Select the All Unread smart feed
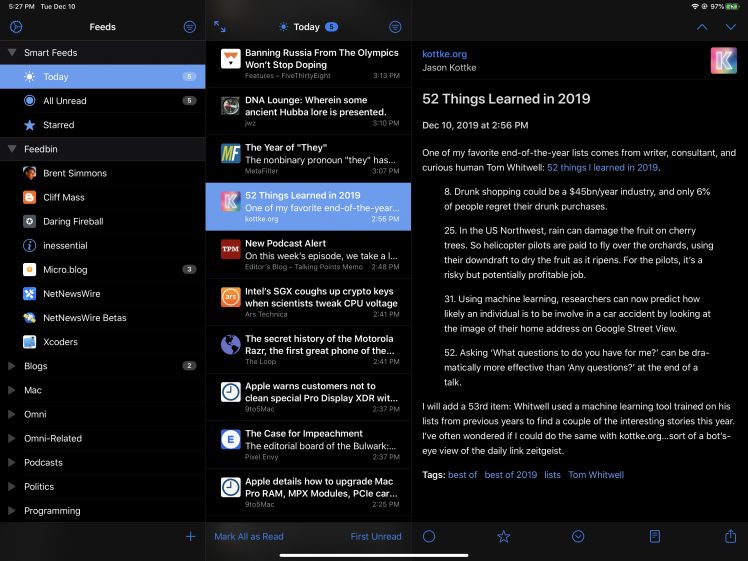The width and height of the screenshot is (748, 561). [x=64, y=101]
